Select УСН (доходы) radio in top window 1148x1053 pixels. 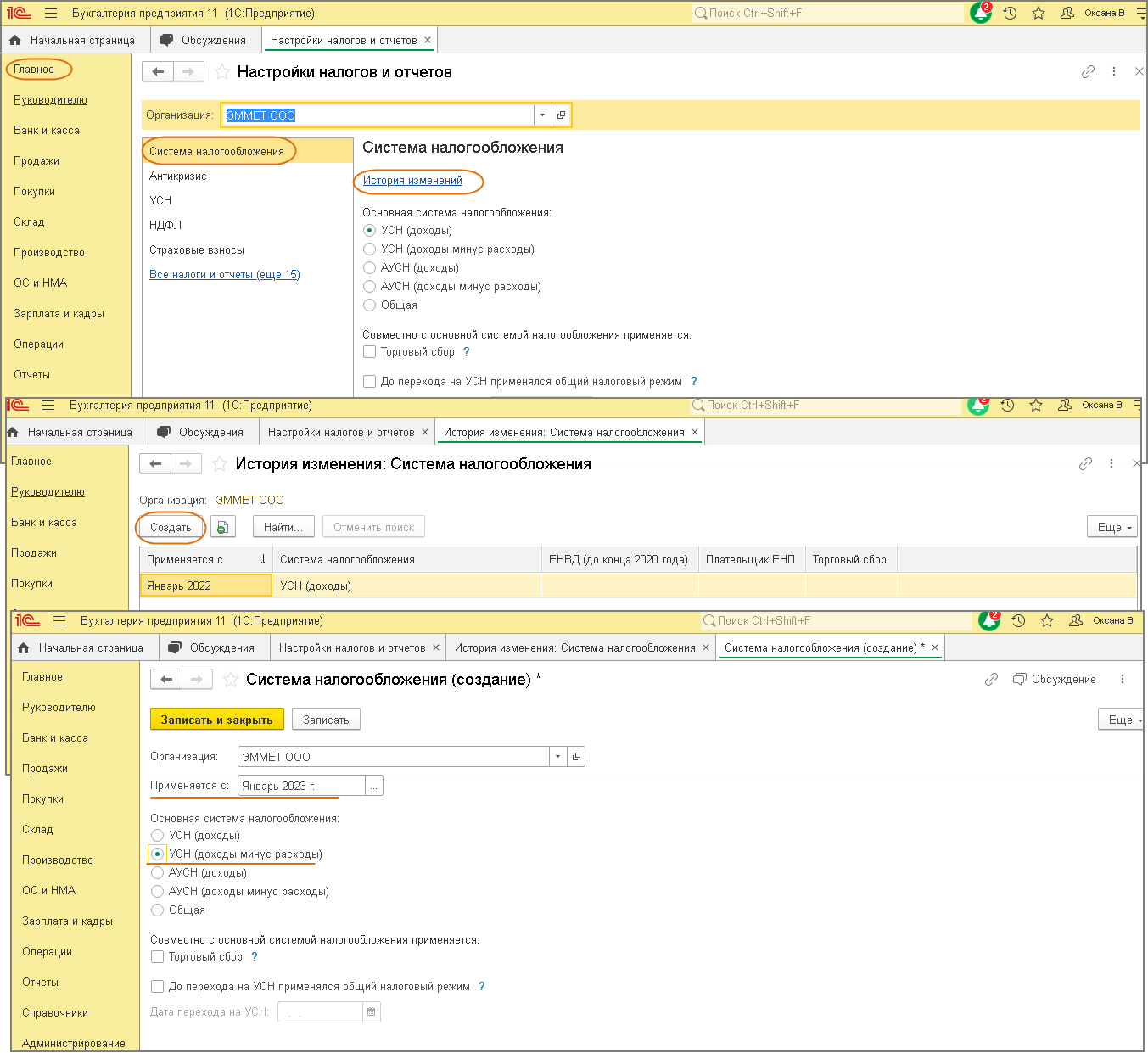click(x=369, y=230)
